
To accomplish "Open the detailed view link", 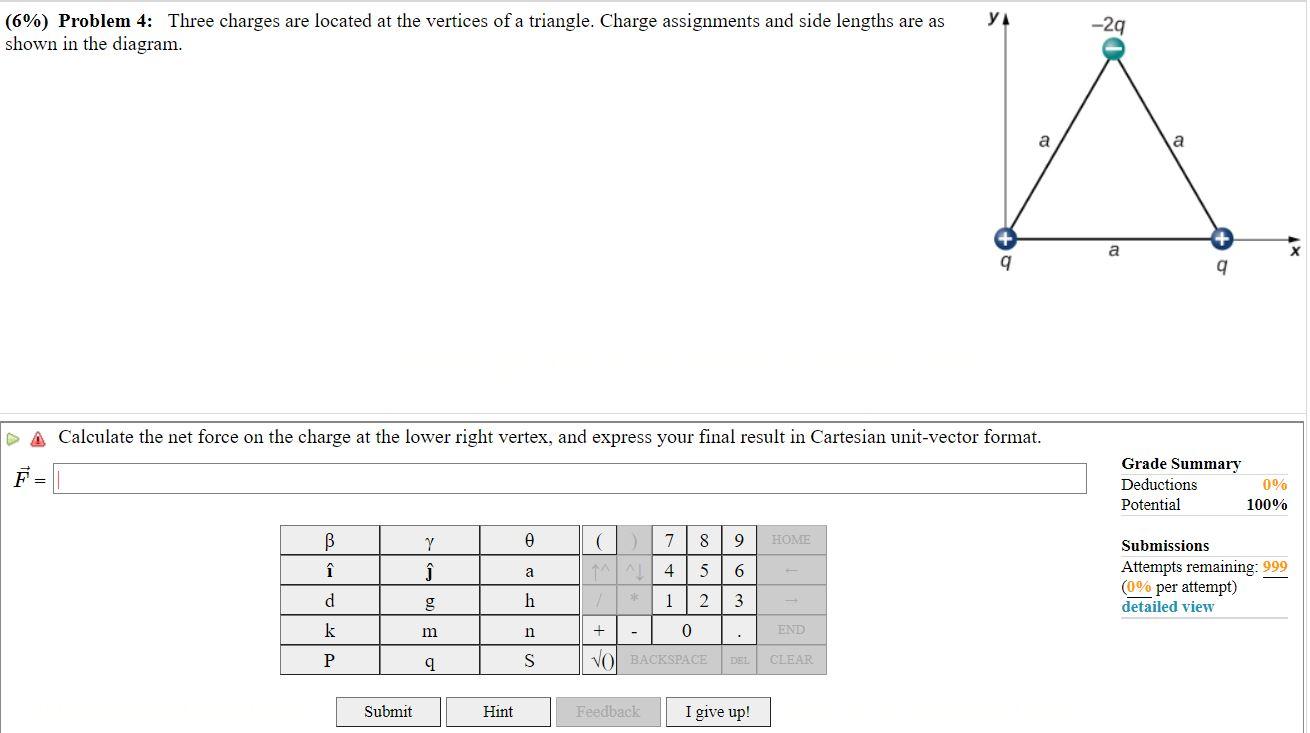I will (1166, 606).
